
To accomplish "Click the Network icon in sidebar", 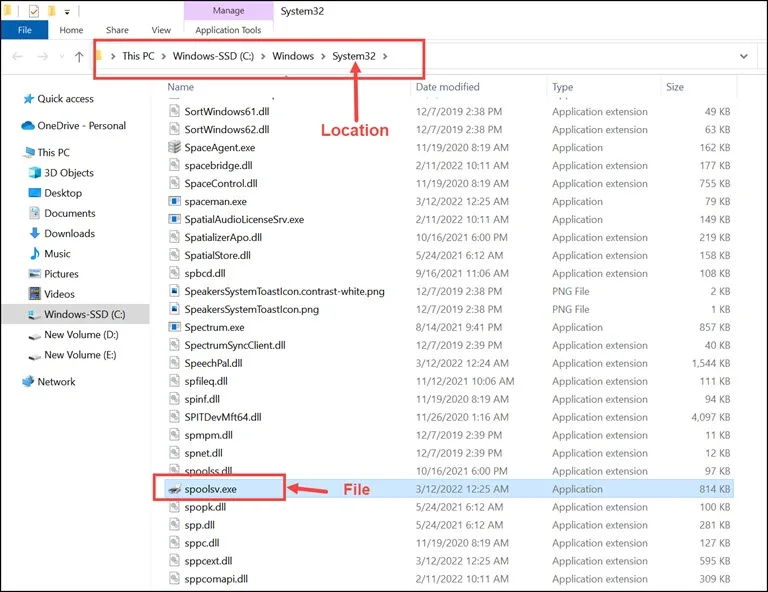I will 28,381.
